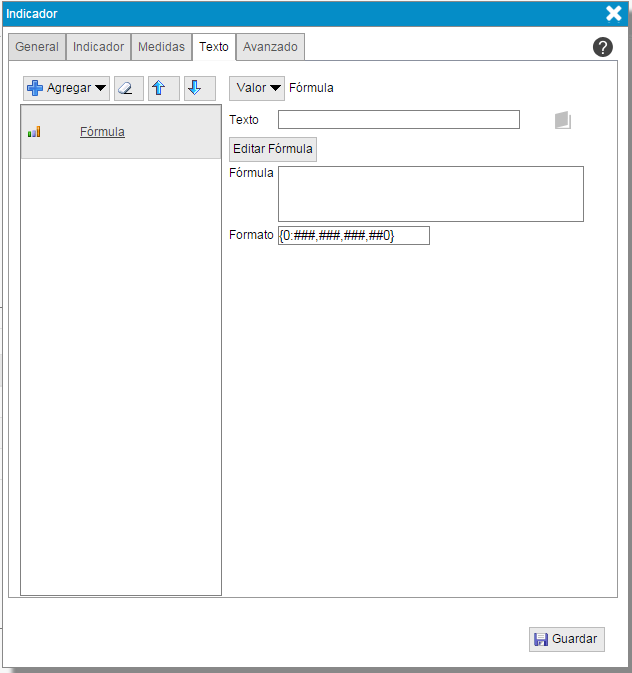Switch to the Avanzado tab
The width and height of the screenshot is (632, 673).
(x=270, y=47)
